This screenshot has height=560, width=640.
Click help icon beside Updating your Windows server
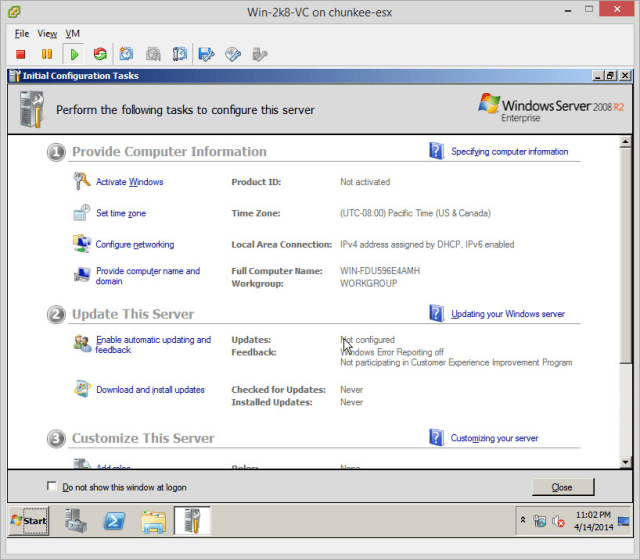click(436, 313)
